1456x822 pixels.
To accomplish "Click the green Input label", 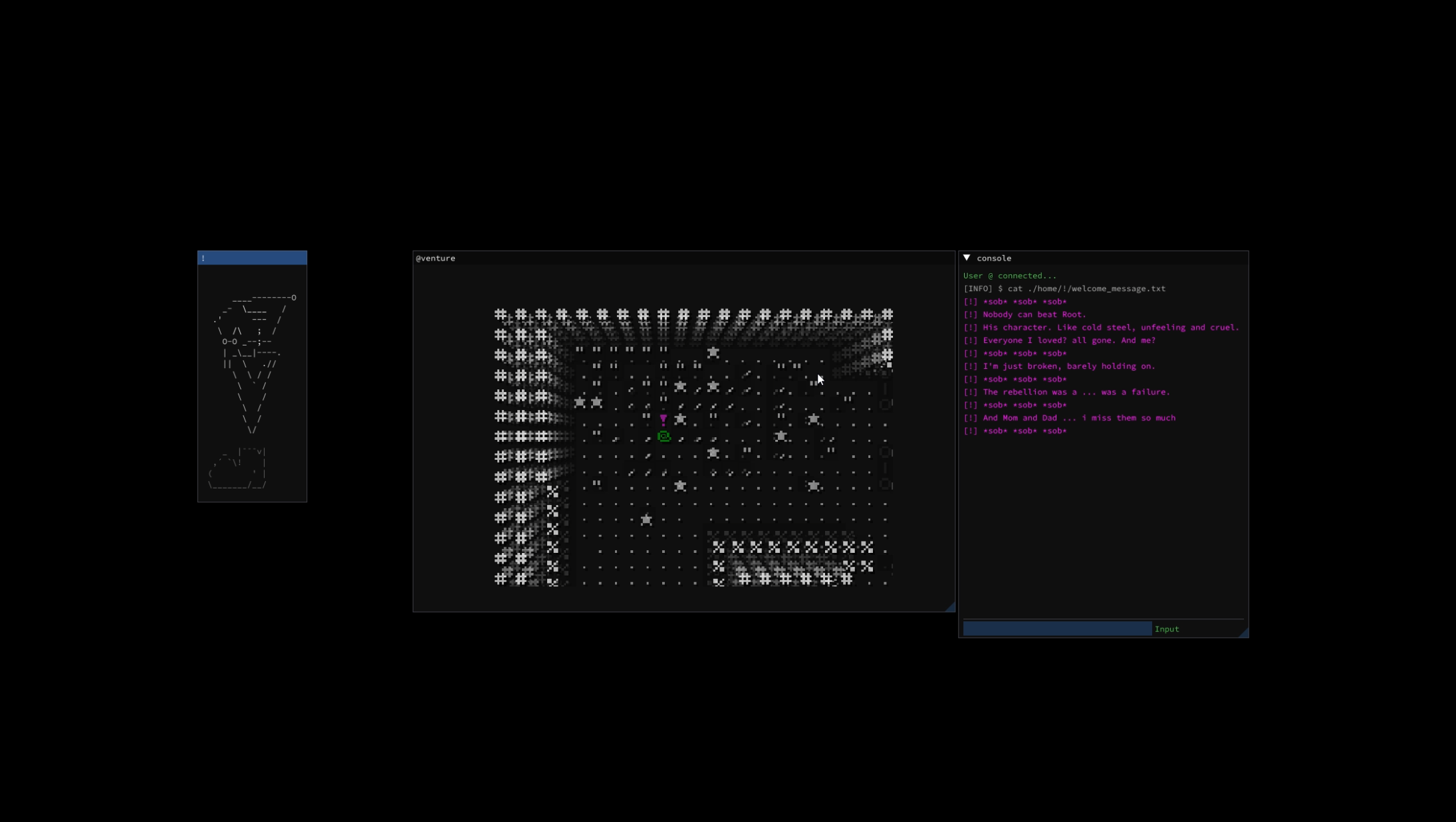I will [x=1167, y=629].
